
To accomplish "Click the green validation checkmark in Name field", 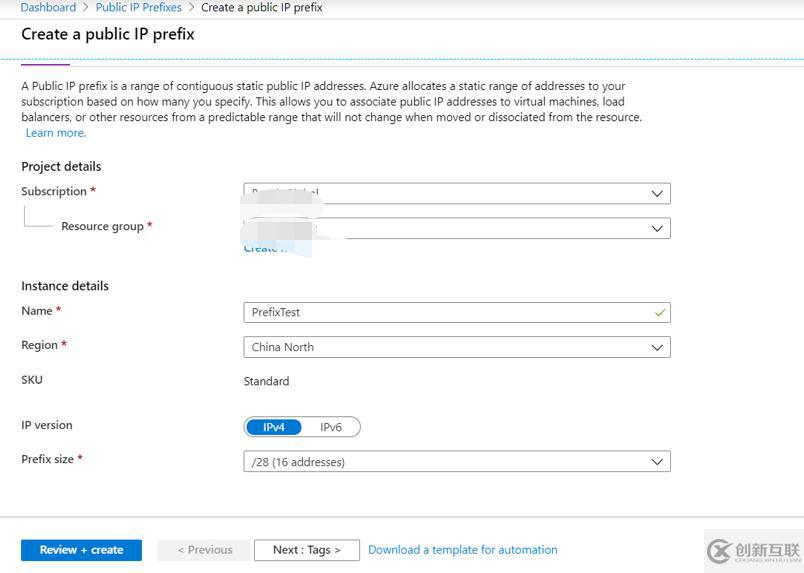I will coord(660,312).
